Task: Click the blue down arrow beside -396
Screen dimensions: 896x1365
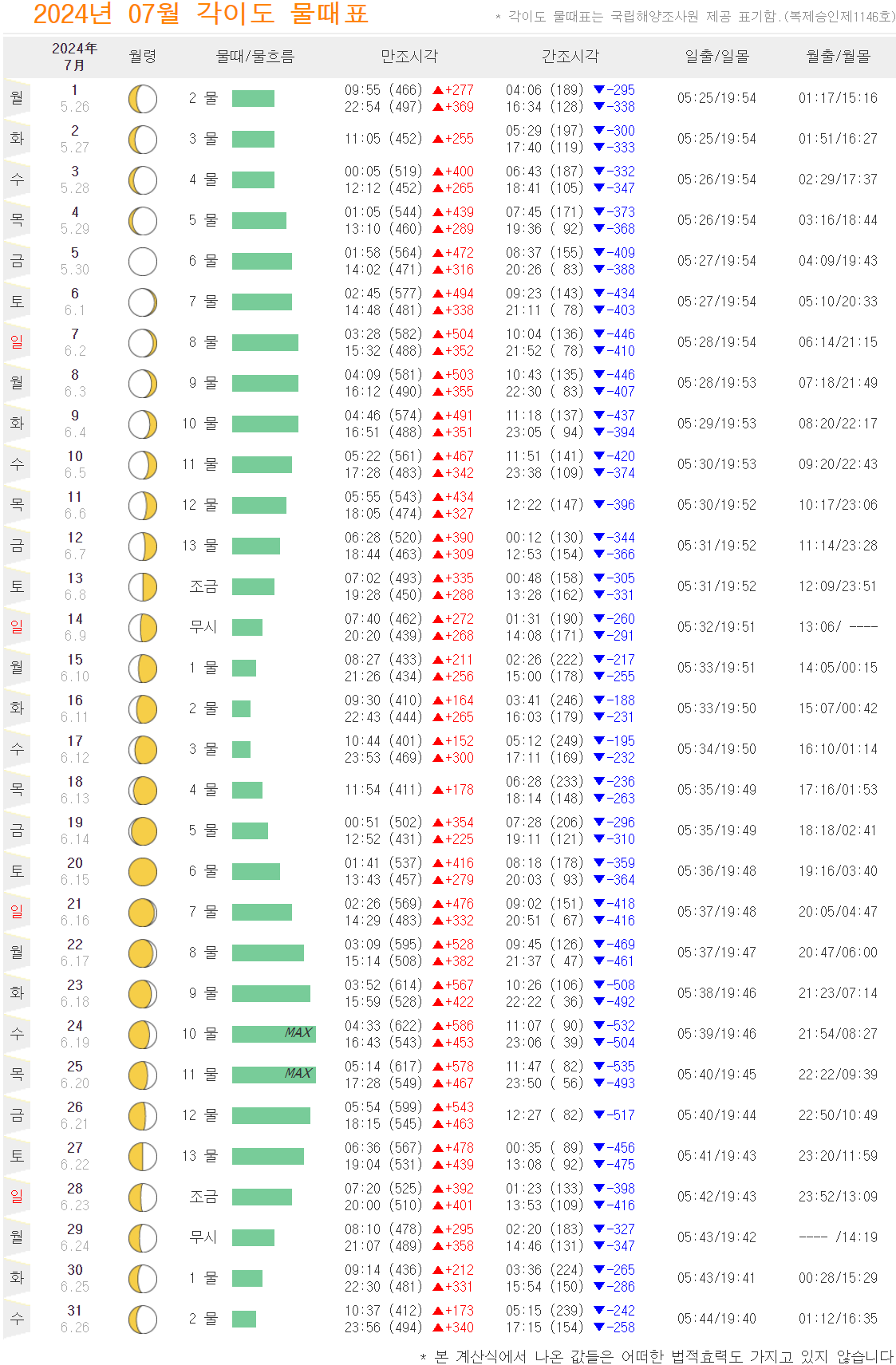Action: tap(599, 505)
